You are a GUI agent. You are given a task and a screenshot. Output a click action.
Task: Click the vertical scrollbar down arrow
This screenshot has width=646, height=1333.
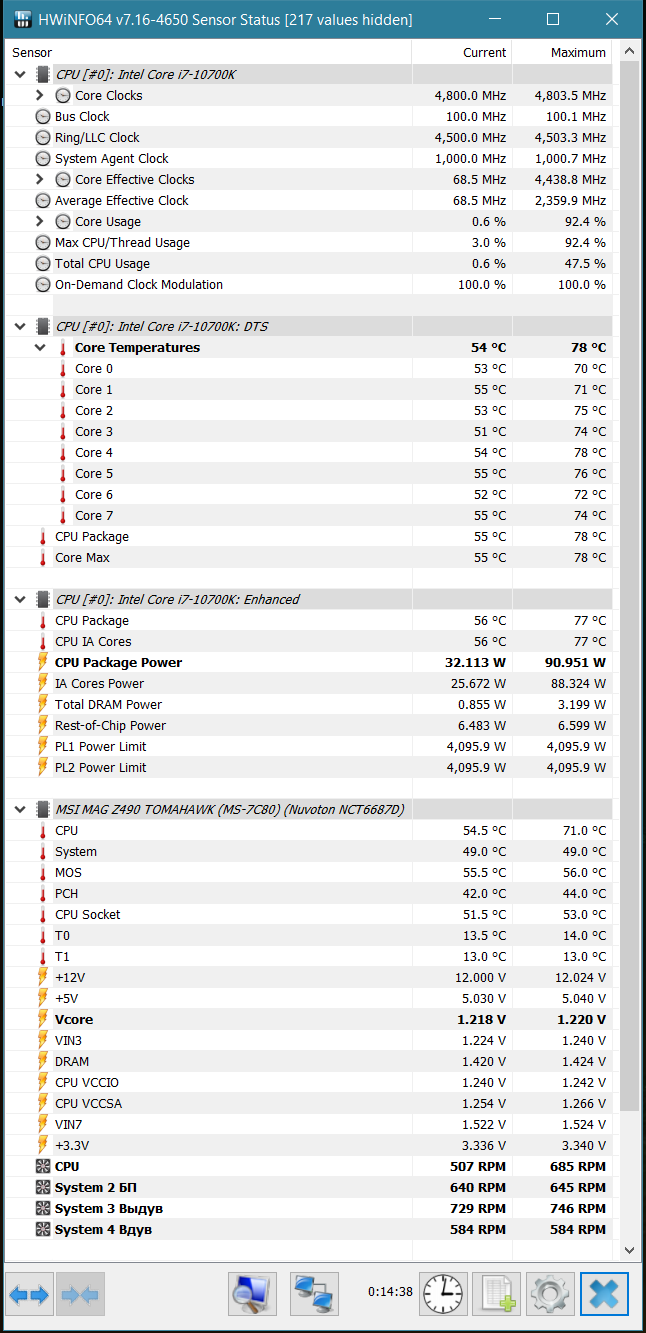click(x=629, y=1250)
